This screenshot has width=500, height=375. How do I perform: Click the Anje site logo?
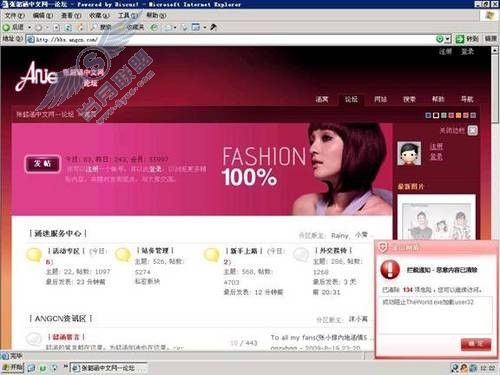tap(36, 77)
